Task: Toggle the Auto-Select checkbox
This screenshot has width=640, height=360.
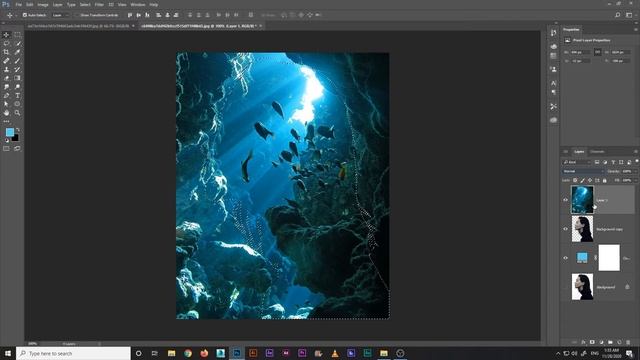Action: 25,15
